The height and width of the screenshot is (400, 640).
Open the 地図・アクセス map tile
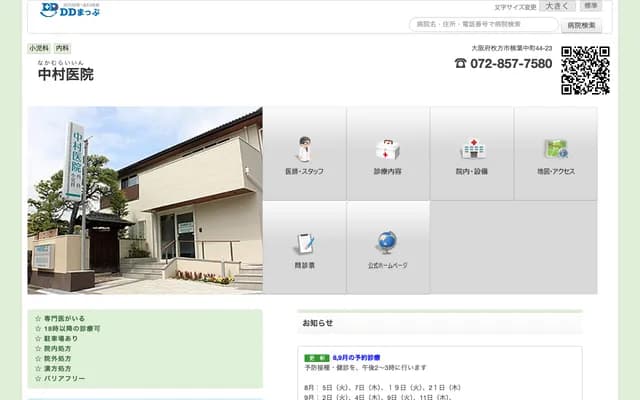point(556,153)
